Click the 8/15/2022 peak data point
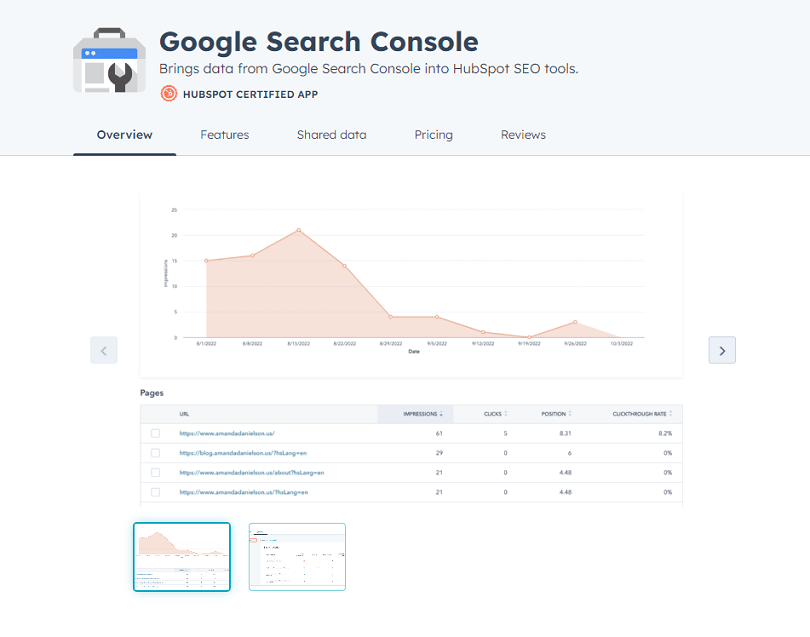 point(299,230)
